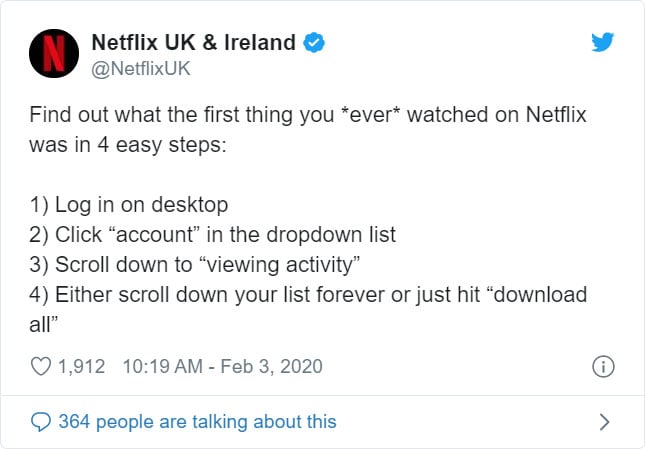
Task: Open the Netflix profile avatar
Action: coord(54,53)
